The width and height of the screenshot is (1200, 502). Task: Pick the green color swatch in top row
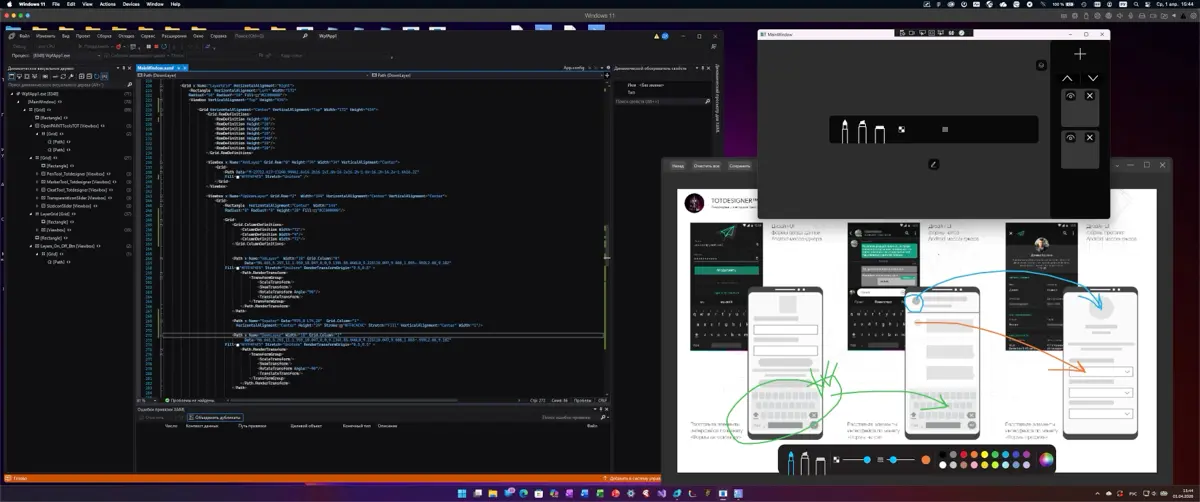[995, 454]
